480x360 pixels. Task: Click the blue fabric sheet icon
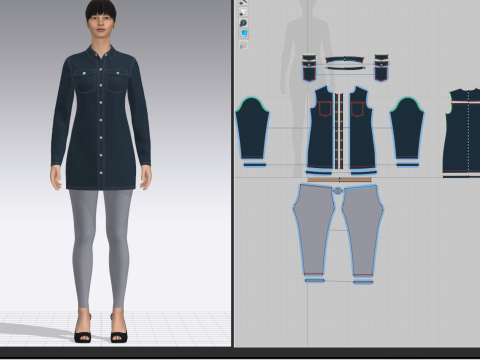[243, 34]
